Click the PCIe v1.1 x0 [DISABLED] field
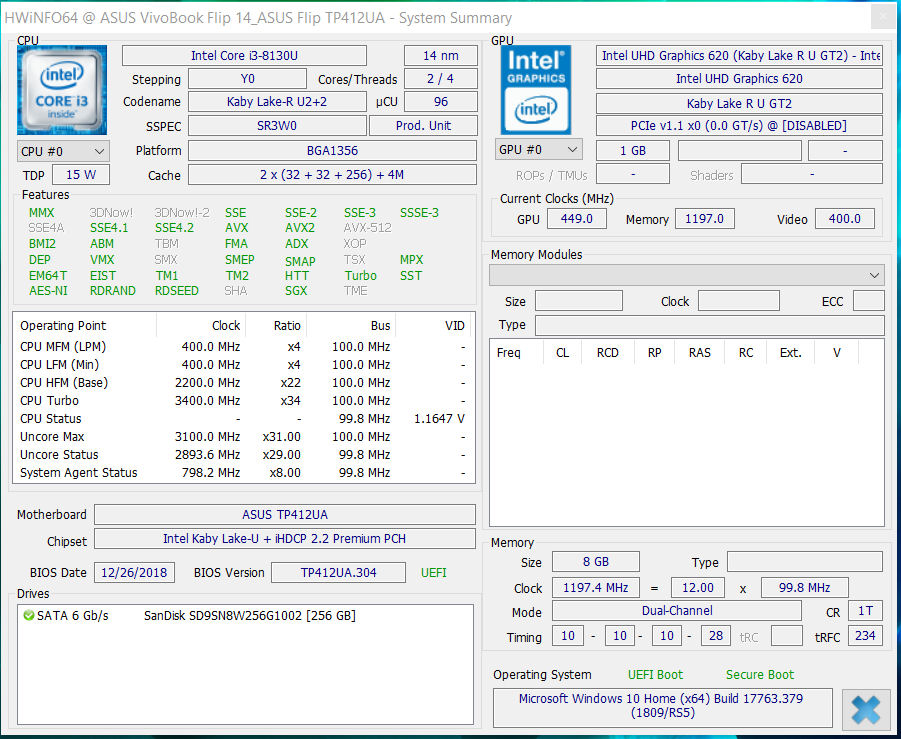 click(739, 126)
